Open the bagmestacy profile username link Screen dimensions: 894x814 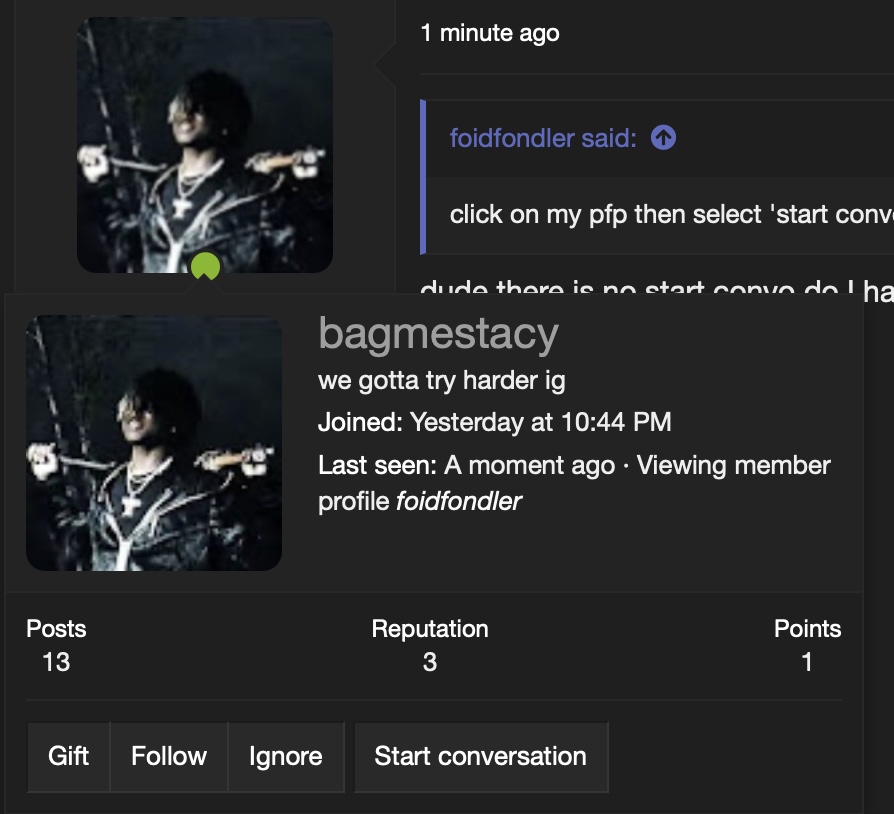(x=438, y=333)
